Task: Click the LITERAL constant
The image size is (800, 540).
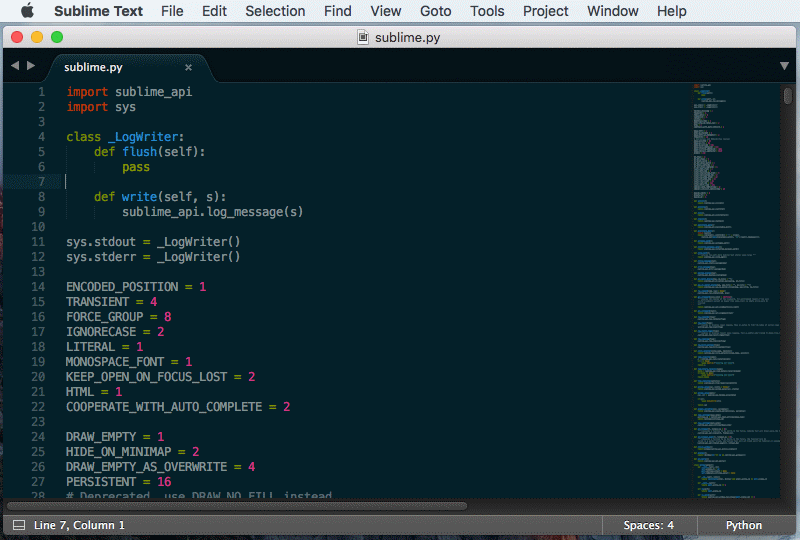Action: click(90, 347)
